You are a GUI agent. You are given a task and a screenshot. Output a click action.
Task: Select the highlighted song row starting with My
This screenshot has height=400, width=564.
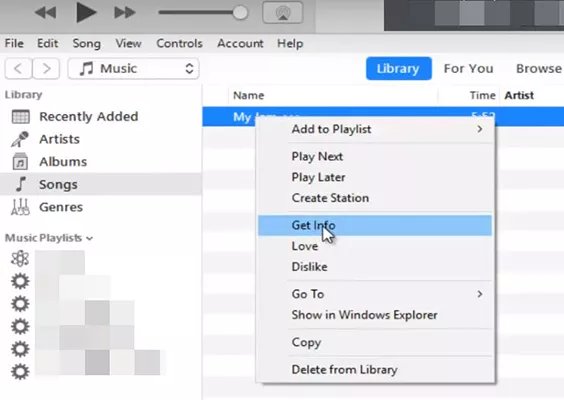point(383,117)
